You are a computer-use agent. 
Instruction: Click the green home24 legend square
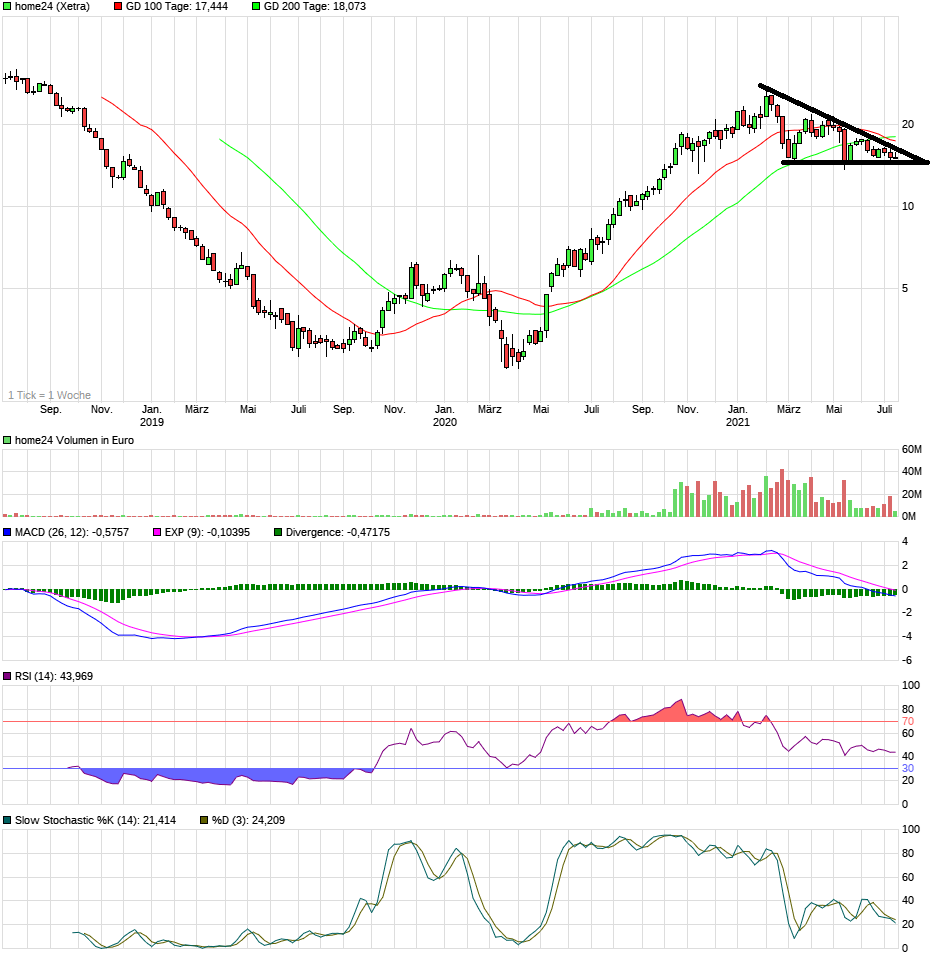(9, 7)
